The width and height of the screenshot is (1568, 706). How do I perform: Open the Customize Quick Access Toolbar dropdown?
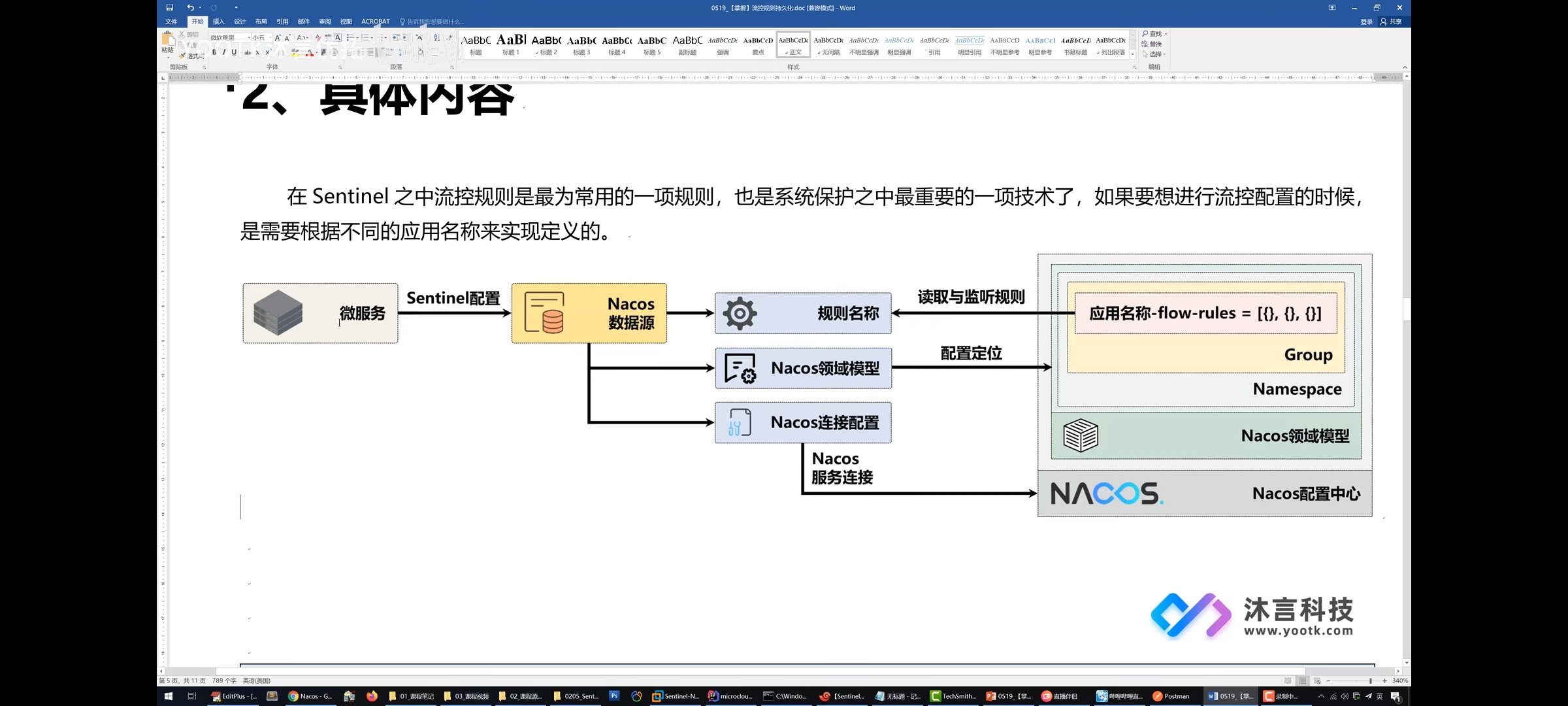(x=237, y=8)
